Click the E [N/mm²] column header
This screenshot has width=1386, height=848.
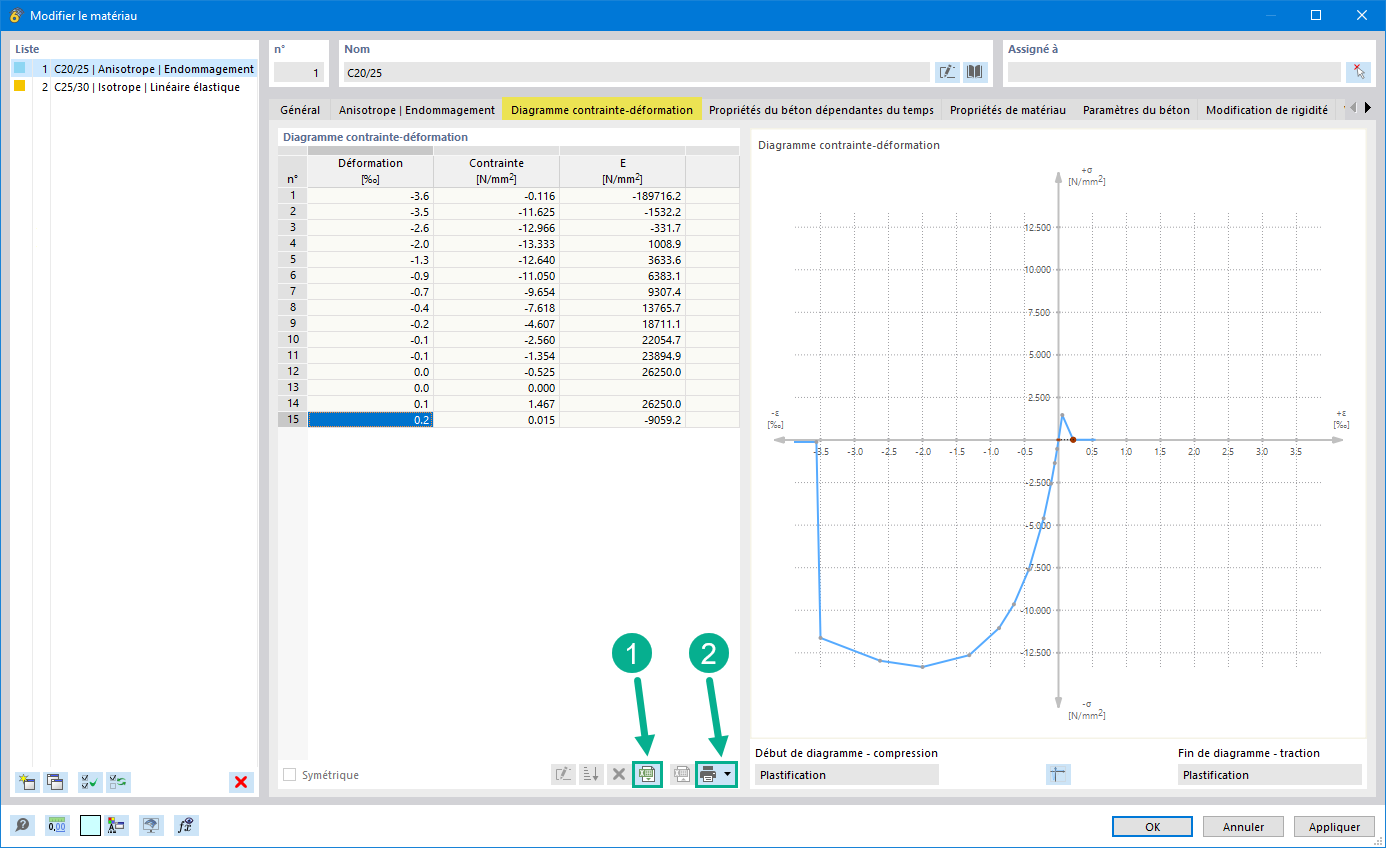[622, 170]
